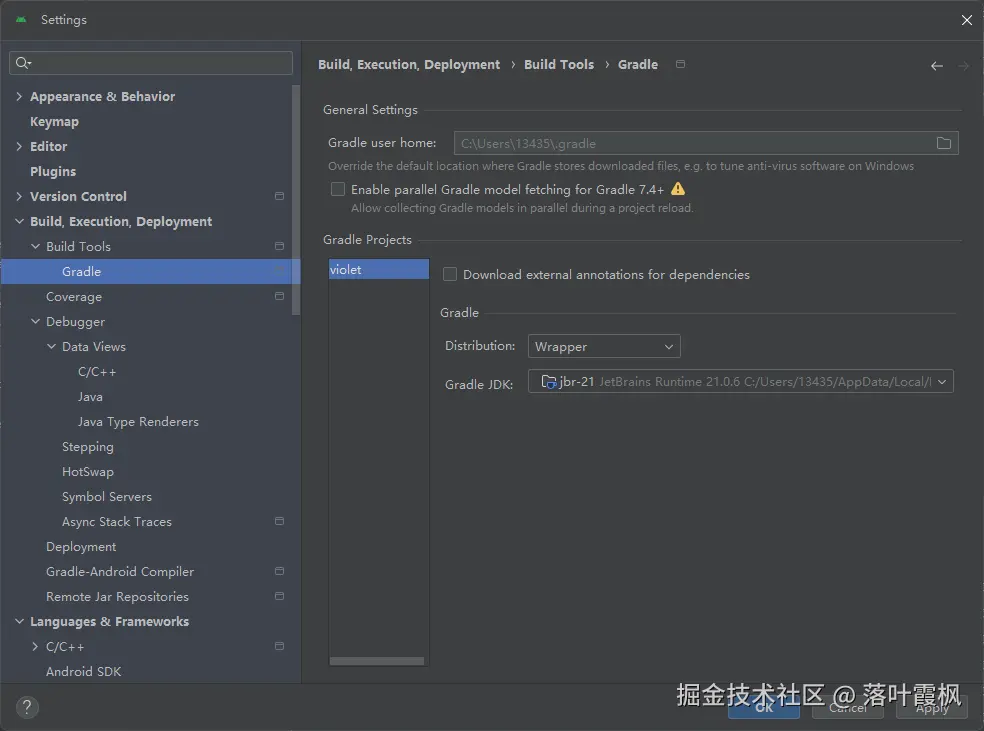This screenshot has height=731, width=984.
Task: Expand the C/C++ node under Languages & Frameworks
Action: [35, 646]
